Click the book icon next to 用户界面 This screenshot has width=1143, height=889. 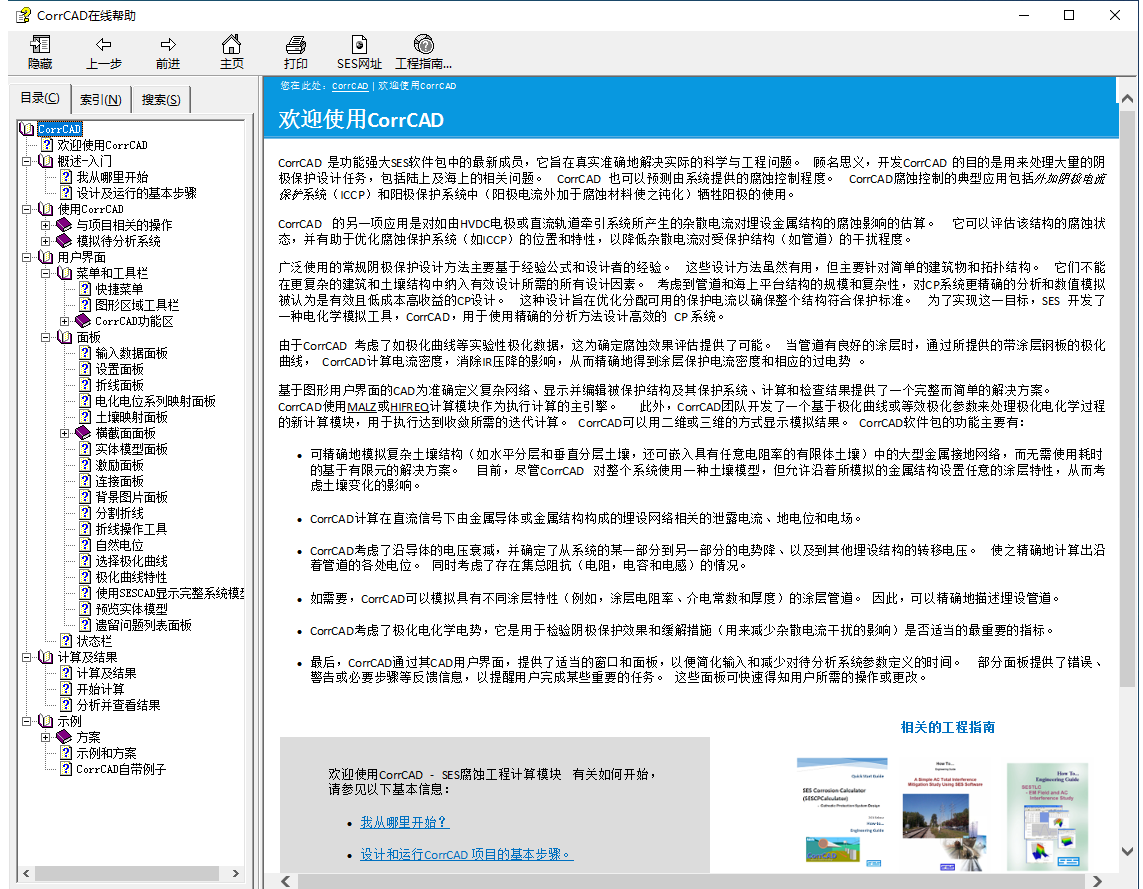[x=46, y=257]
